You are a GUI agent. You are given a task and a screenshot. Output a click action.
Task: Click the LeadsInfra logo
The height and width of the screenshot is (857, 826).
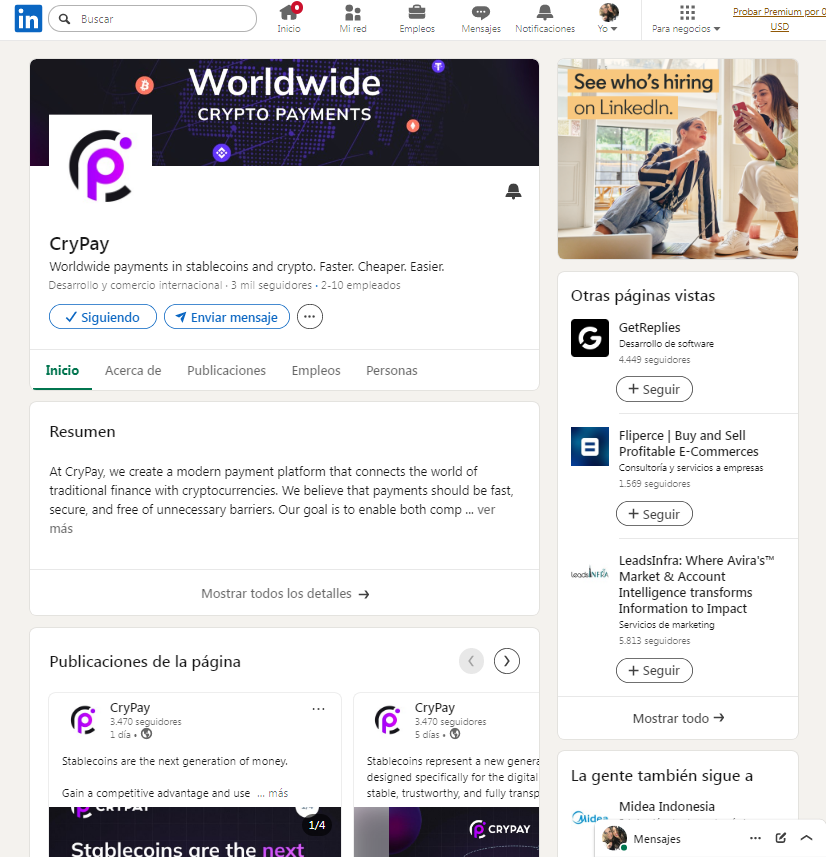[x=590, y=573]
